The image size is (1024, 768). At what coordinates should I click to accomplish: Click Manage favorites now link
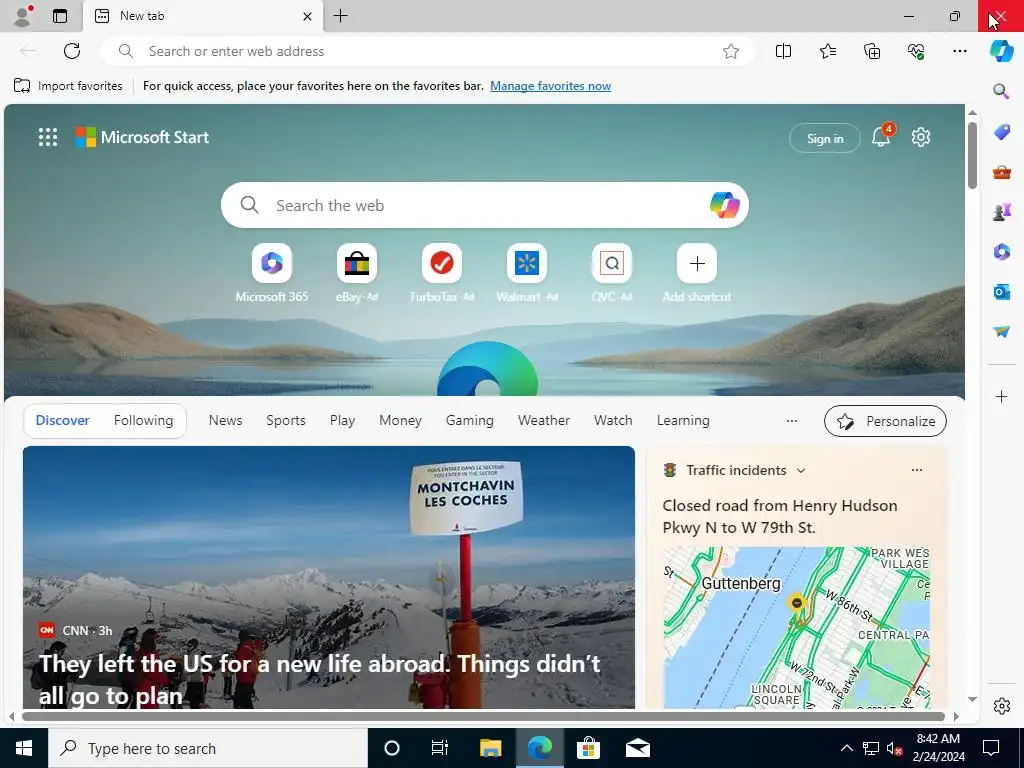click(x=551, y=86)
